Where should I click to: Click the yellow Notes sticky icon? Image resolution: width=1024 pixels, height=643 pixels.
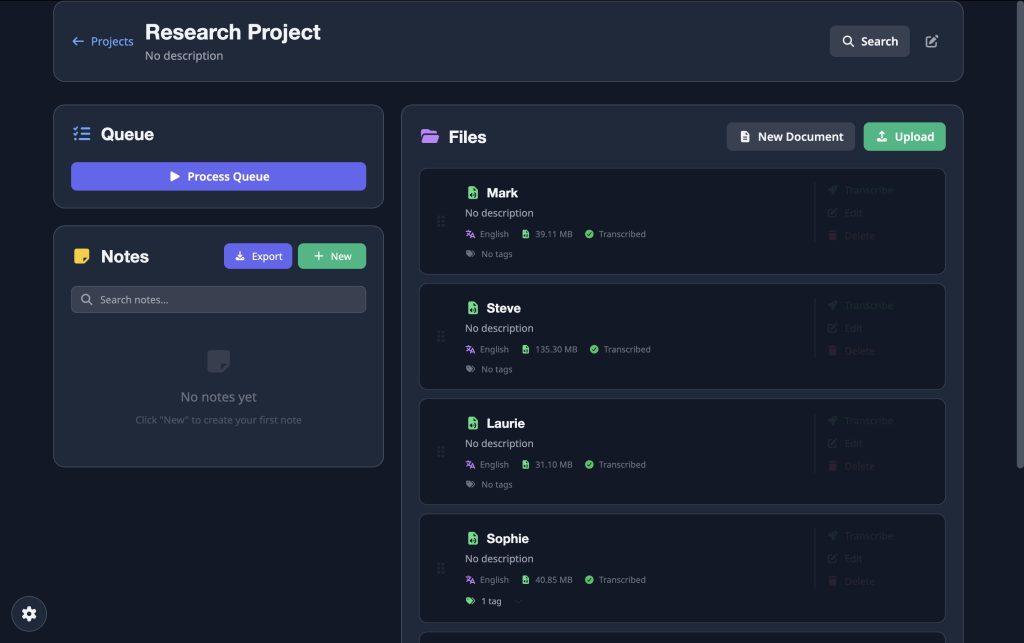(x=82, y=256)
